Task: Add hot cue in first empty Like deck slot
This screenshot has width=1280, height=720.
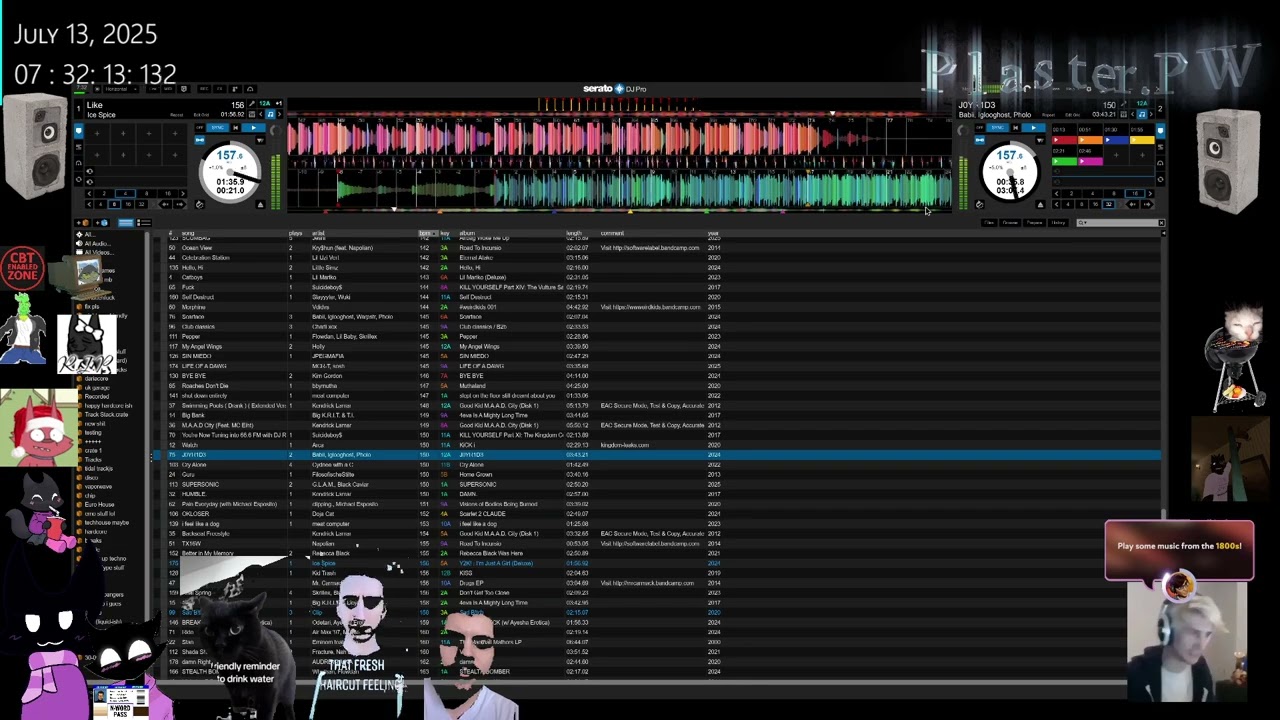Action: pyautogui.click(x=97, y=133)
